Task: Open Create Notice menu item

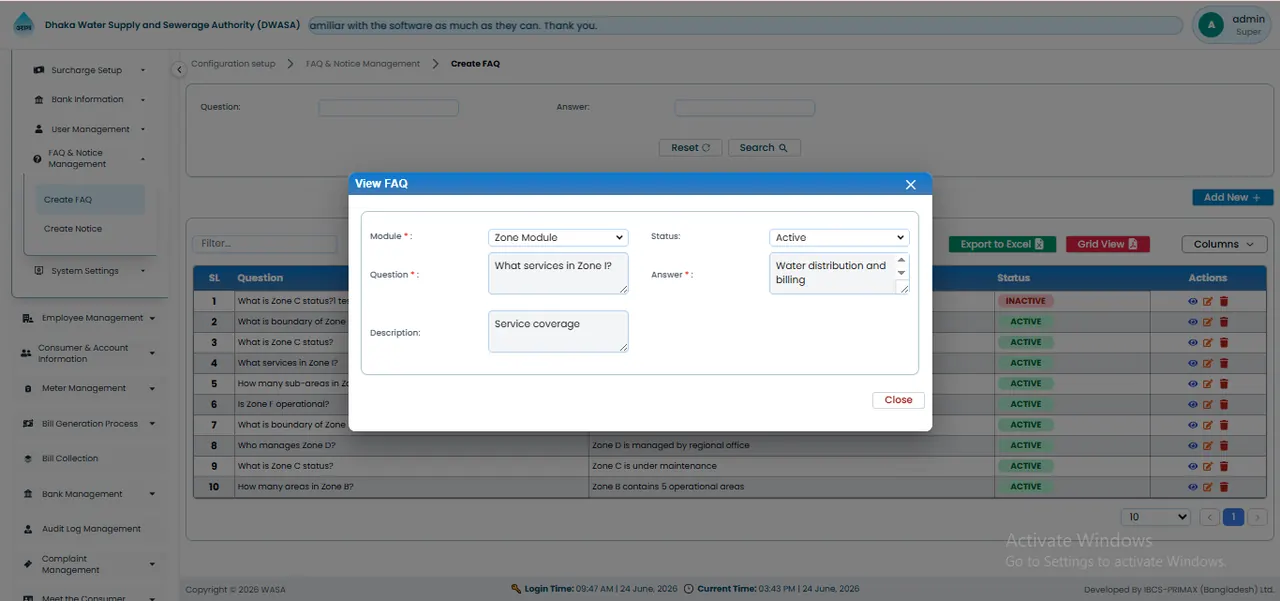Action: [73, 229]
